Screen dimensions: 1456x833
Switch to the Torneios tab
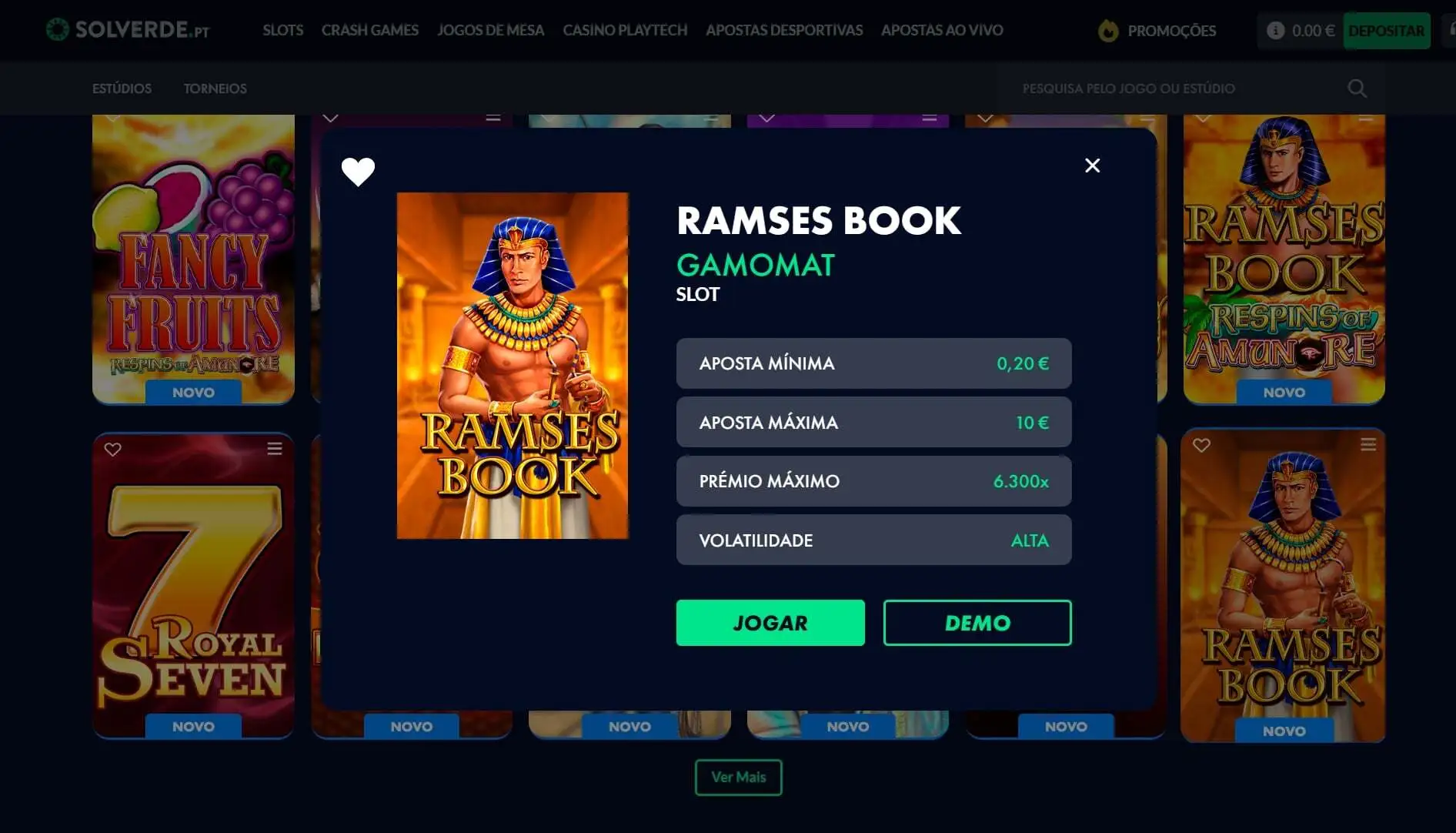pyautogui.click(x=215, y=89)
